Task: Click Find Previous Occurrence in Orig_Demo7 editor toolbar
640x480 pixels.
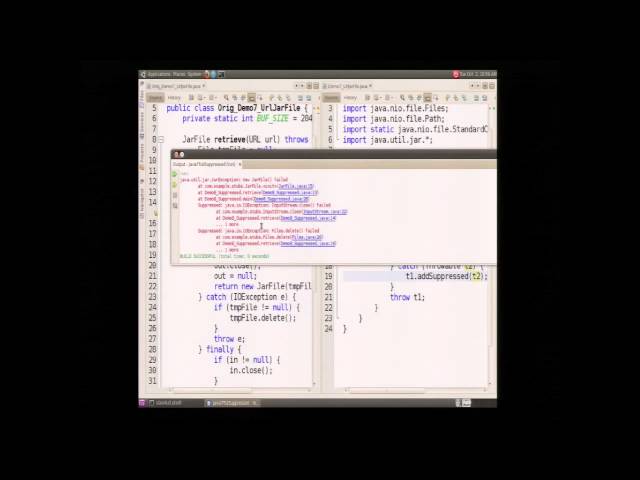Action: tap(234, 98)
